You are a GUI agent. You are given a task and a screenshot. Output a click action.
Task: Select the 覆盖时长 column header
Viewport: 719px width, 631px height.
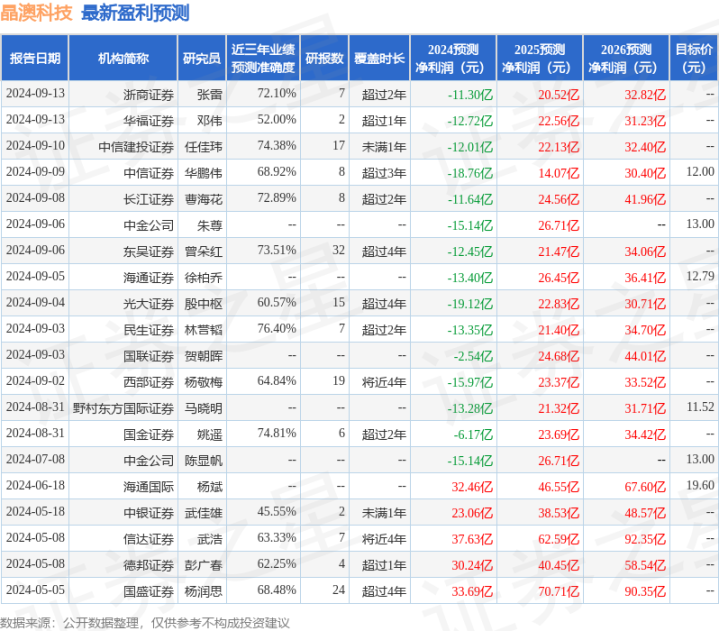tap(379, 58)
